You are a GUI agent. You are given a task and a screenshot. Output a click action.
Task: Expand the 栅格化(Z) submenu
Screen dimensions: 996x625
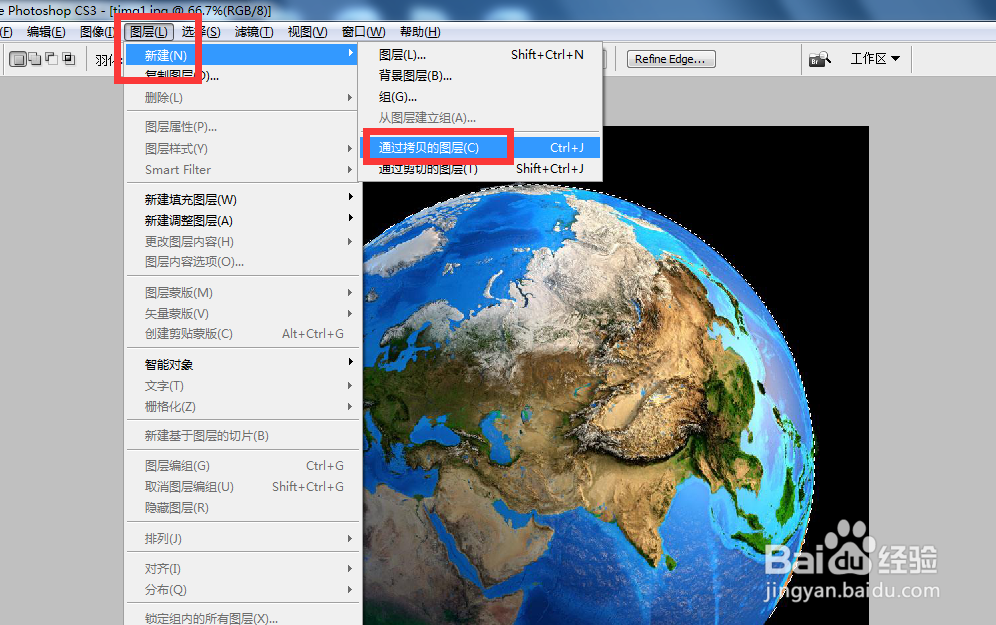[242, 407]
